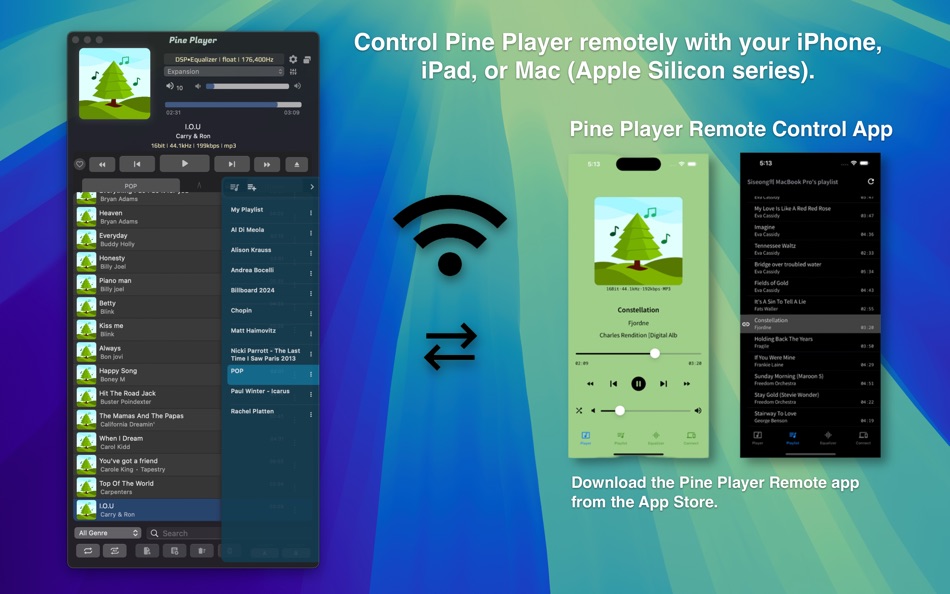Toggle the heart favorite button
Screen dimensions: 950x594
coord(79,164)
